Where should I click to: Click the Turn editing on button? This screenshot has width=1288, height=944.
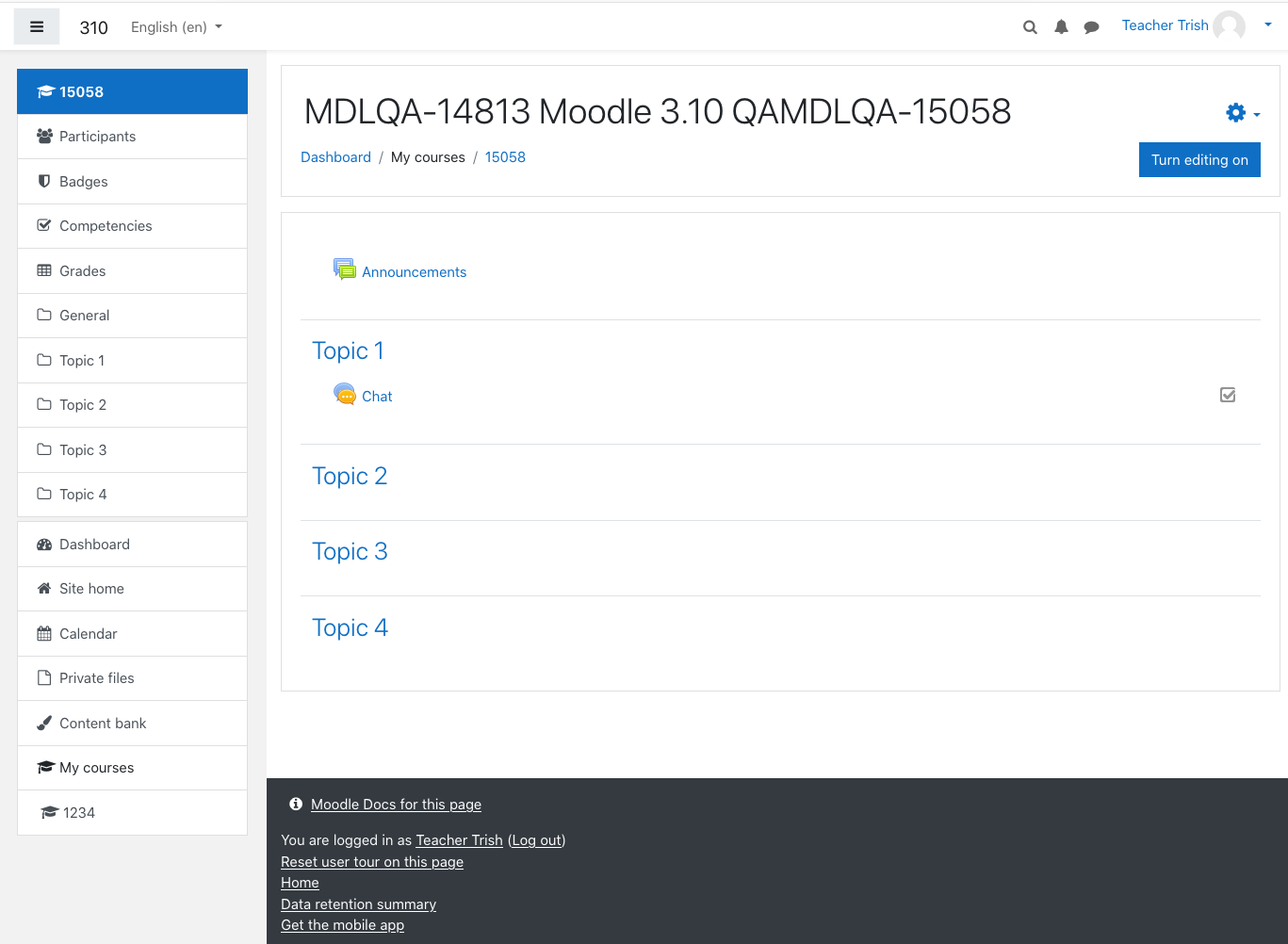pyautogui.click(x=1199, y=159)
